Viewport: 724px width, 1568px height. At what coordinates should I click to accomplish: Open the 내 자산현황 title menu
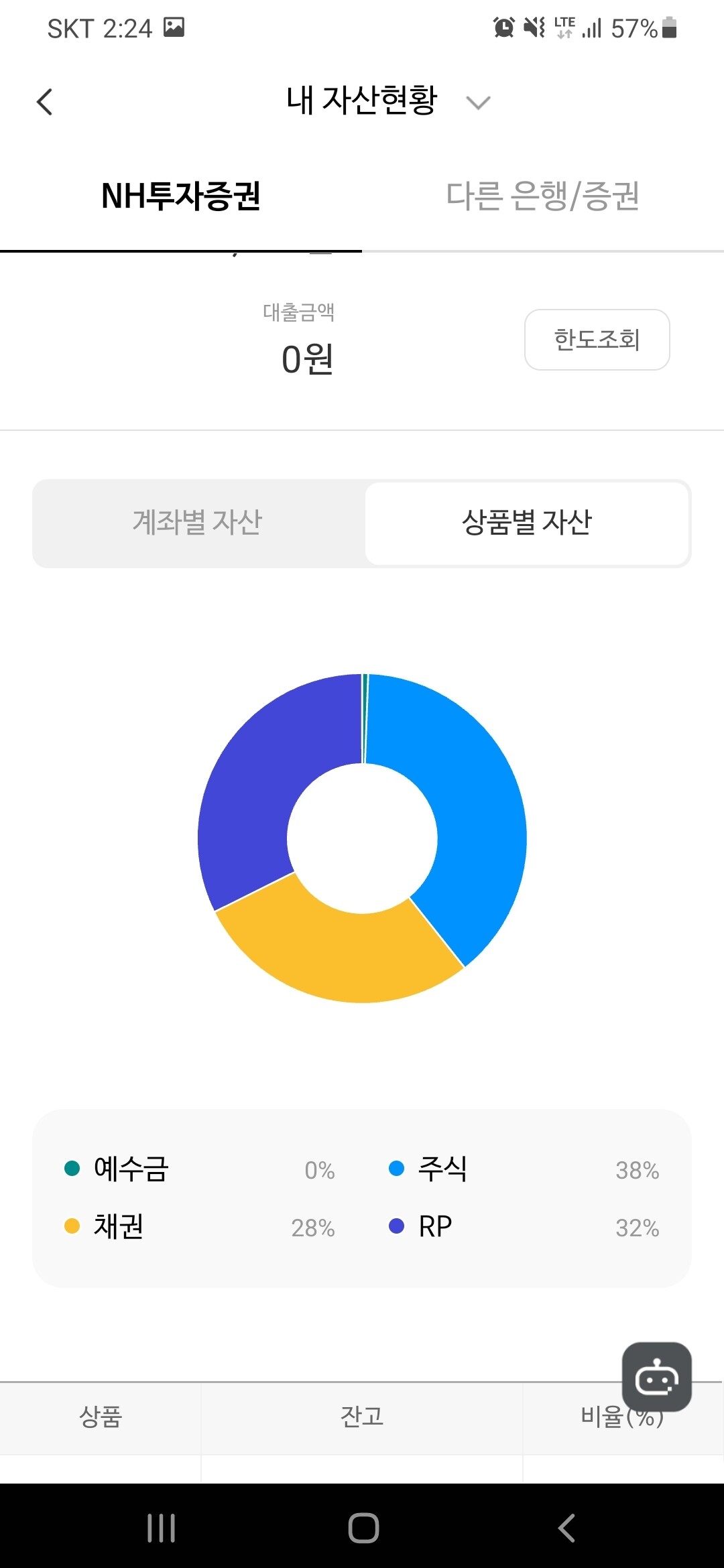point(362,101)
